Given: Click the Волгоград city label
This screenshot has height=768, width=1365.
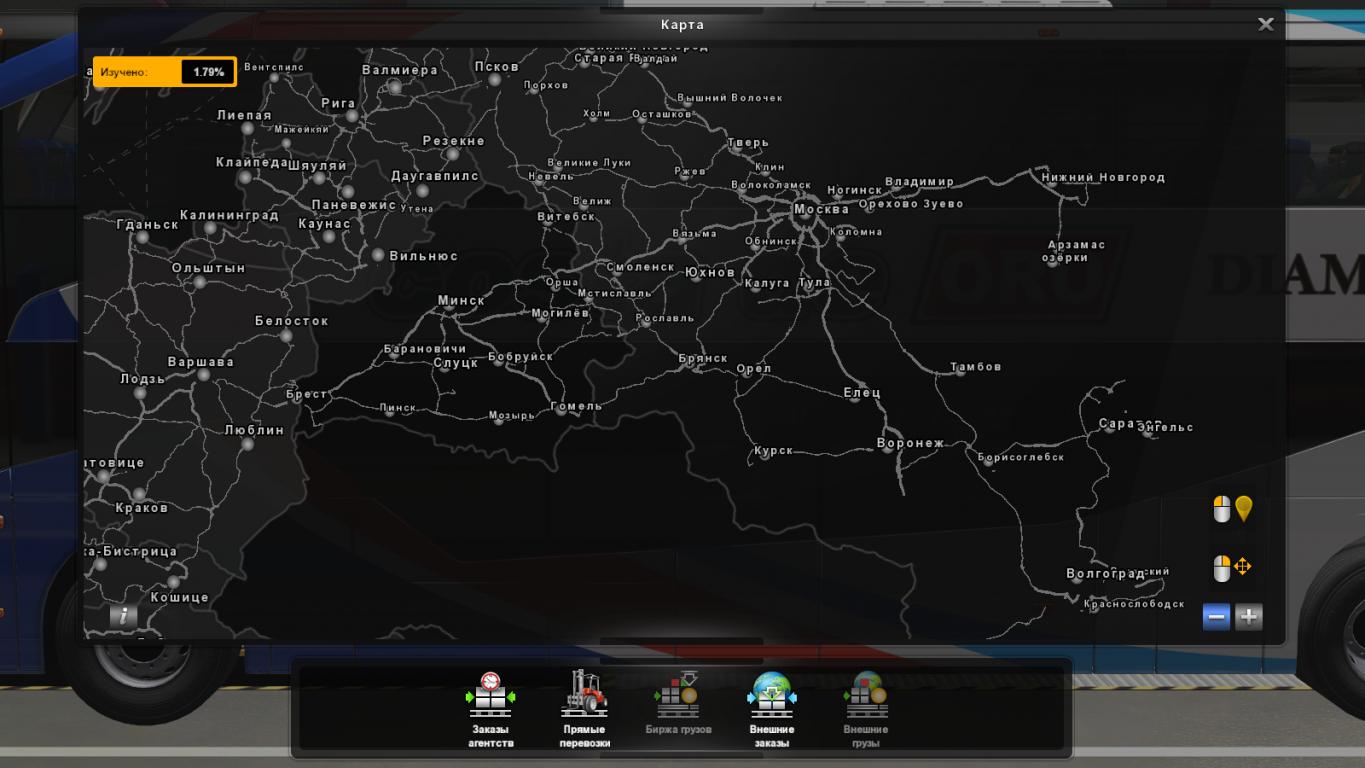Looking at the screenshot, I should [x=1106, y=574].
